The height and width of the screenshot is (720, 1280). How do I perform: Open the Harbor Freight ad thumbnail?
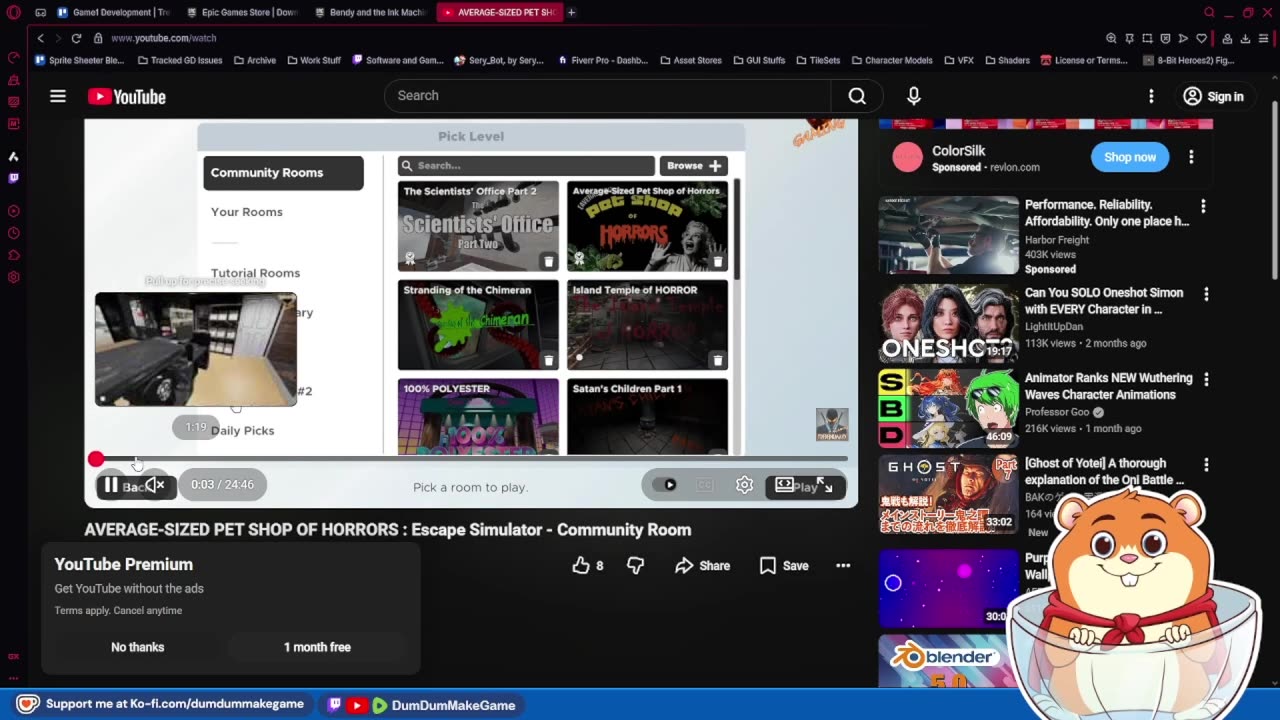pyautogui.click(x=948, y=235)
